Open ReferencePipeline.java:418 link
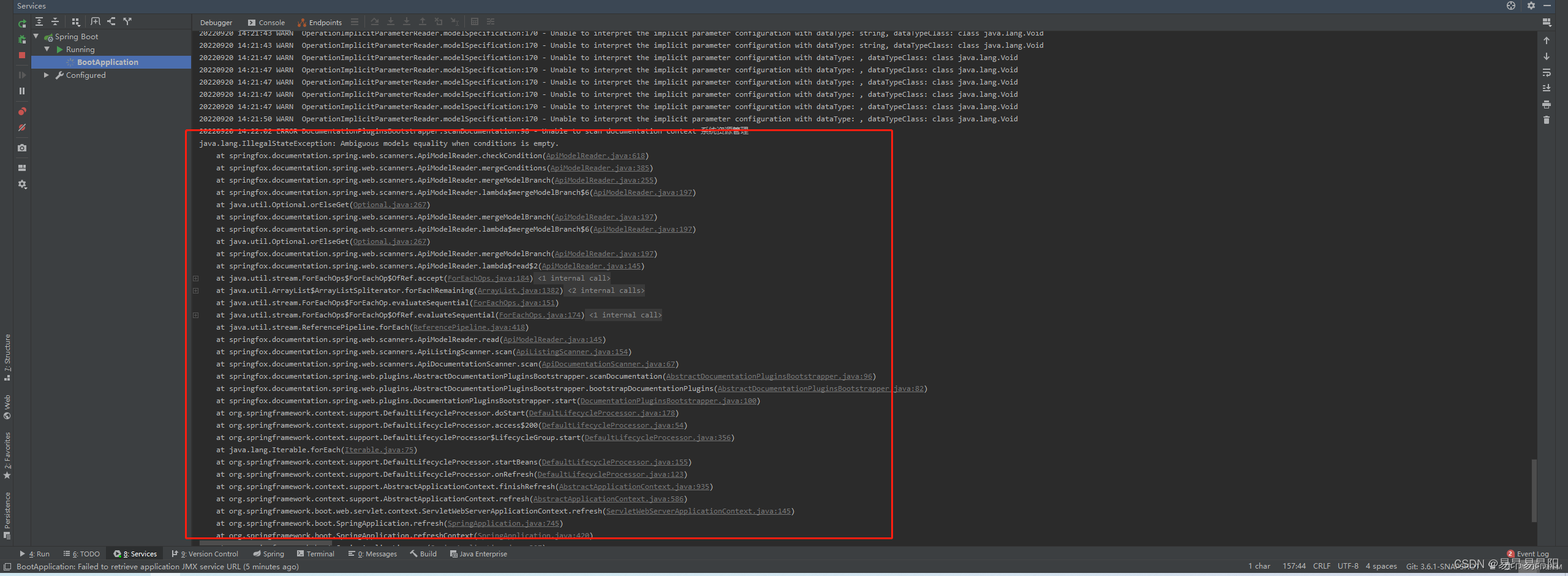The height and width of the screenshot is (576, 1568). (469, 327)
